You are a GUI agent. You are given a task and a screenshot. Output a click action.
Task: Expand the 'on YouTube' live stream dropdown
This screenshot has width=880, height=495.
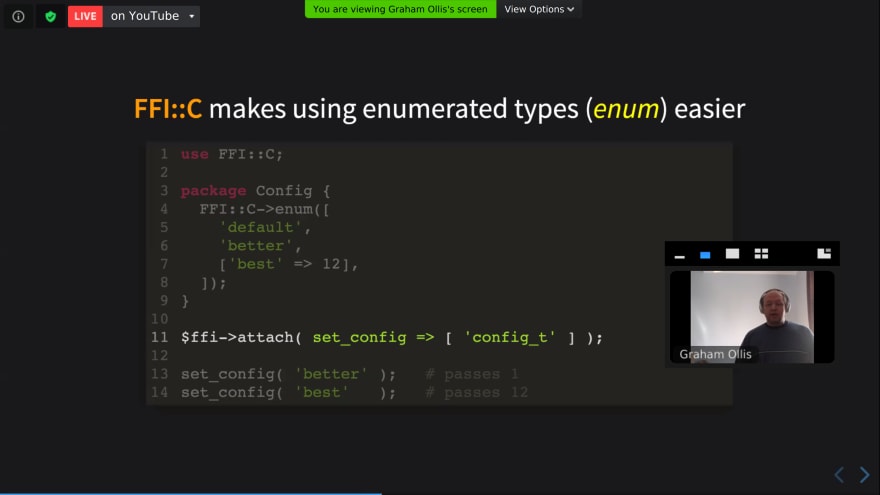point(191,16)
